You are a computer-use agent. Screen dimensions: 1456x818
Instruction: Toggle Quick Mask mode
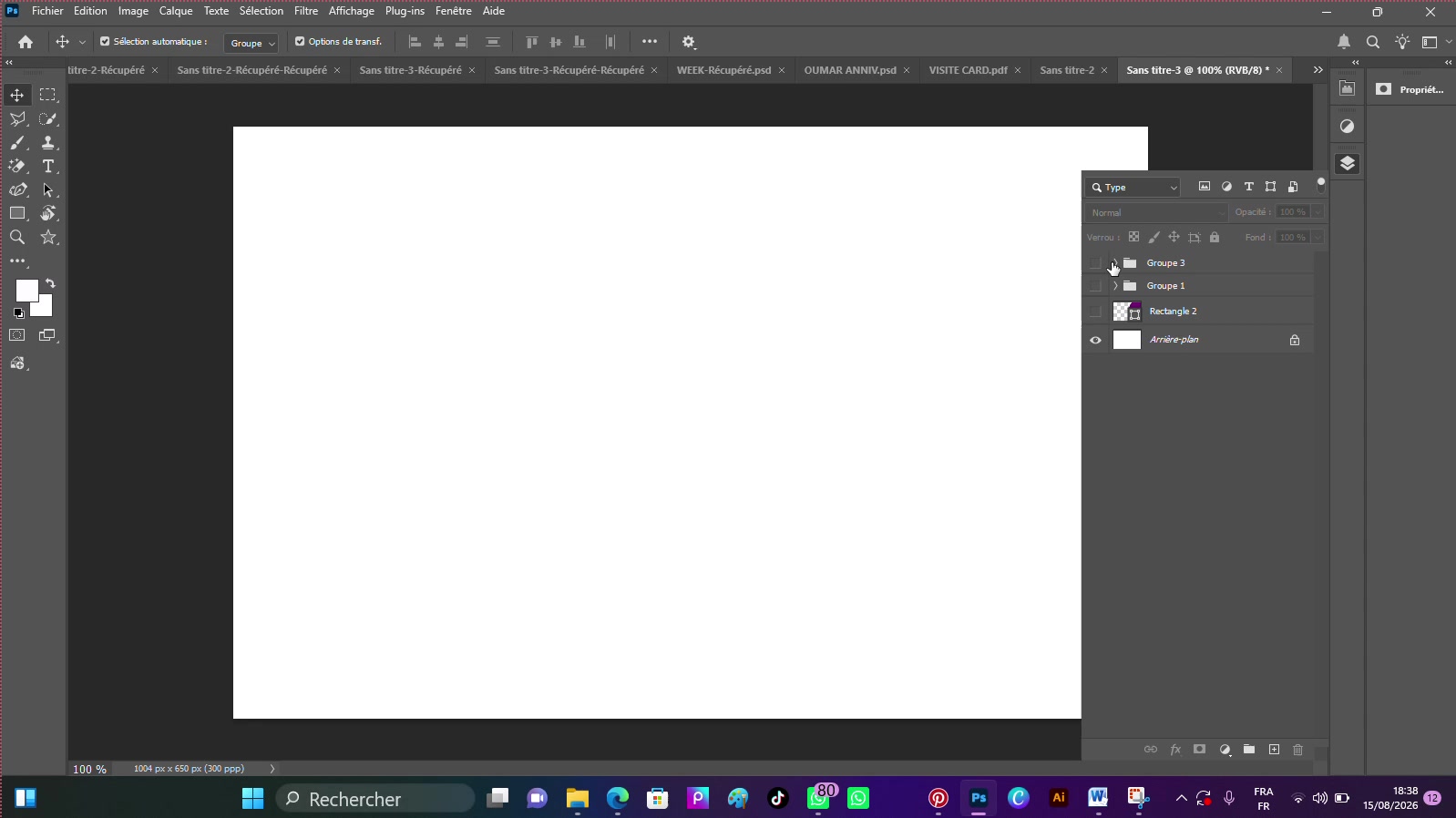pos(17,335)
